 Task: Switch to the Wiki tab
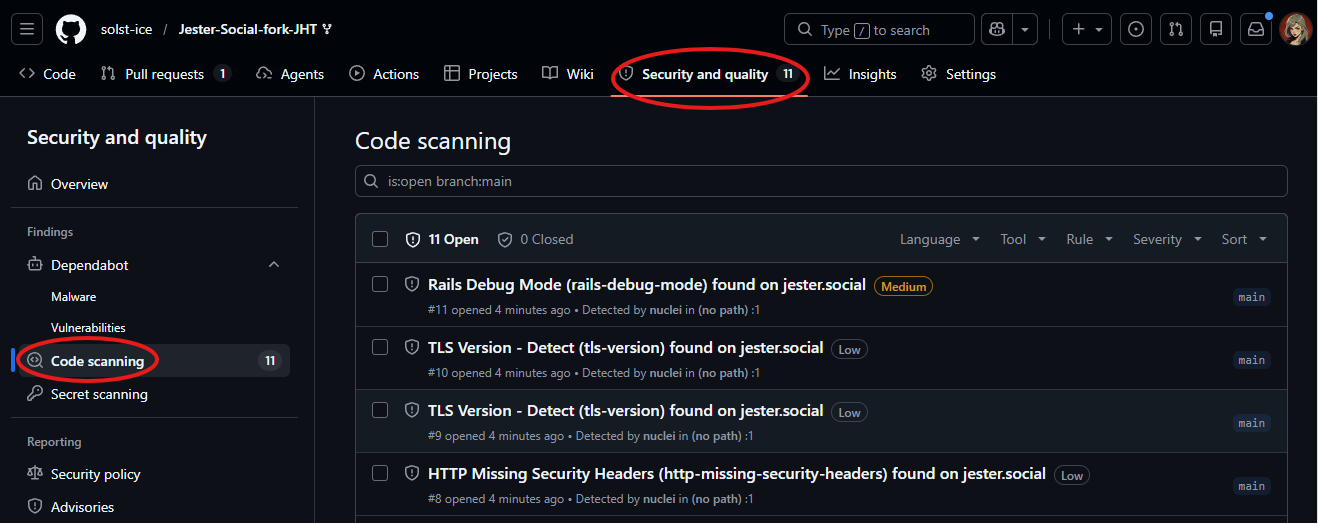pos(567,74)
